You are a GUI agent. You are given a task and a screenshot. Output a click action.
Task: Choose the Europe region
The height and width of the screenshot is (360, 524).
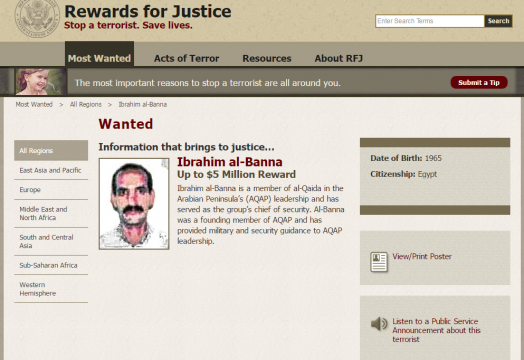coord(51,190)
